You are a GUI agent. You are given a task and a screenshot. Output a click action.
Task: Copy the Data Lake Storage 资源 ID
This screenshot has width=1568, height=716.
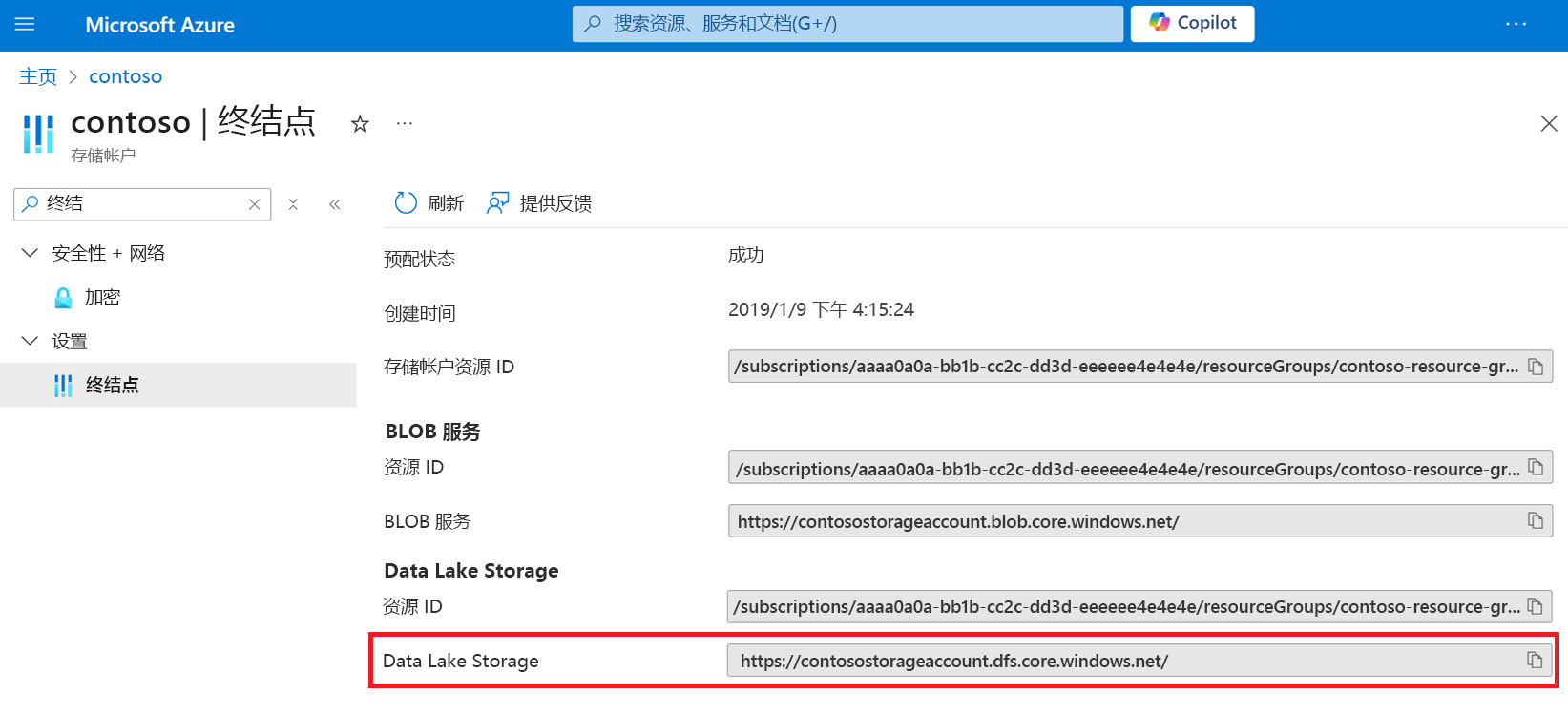tap(1537, 605)
